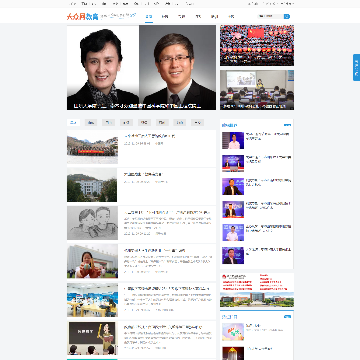Open title beside cartoon teacher thumbnail
The image size is (360, 360).
coord(163,327)
